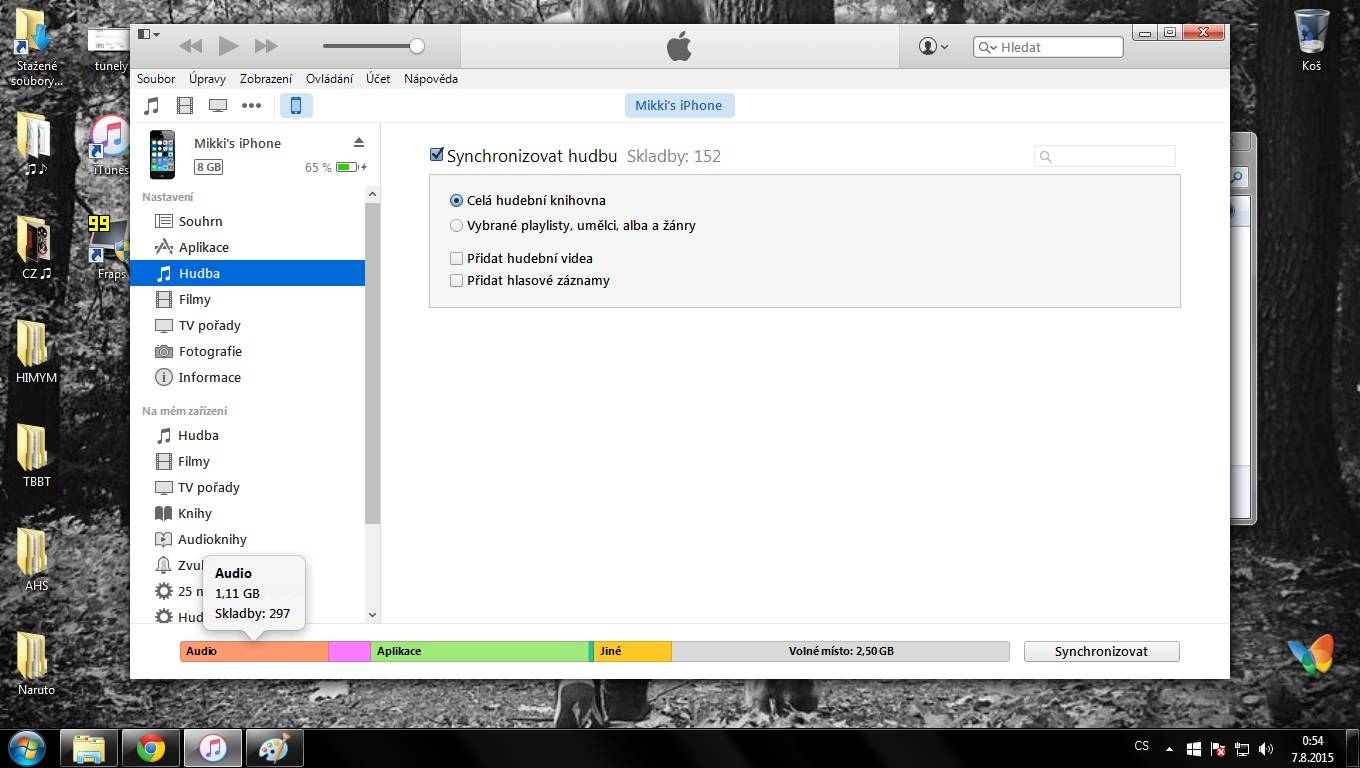Select TV pořady under Nastavení
The width and height of the screenshot is (1360, 768).
pos(247,325)
